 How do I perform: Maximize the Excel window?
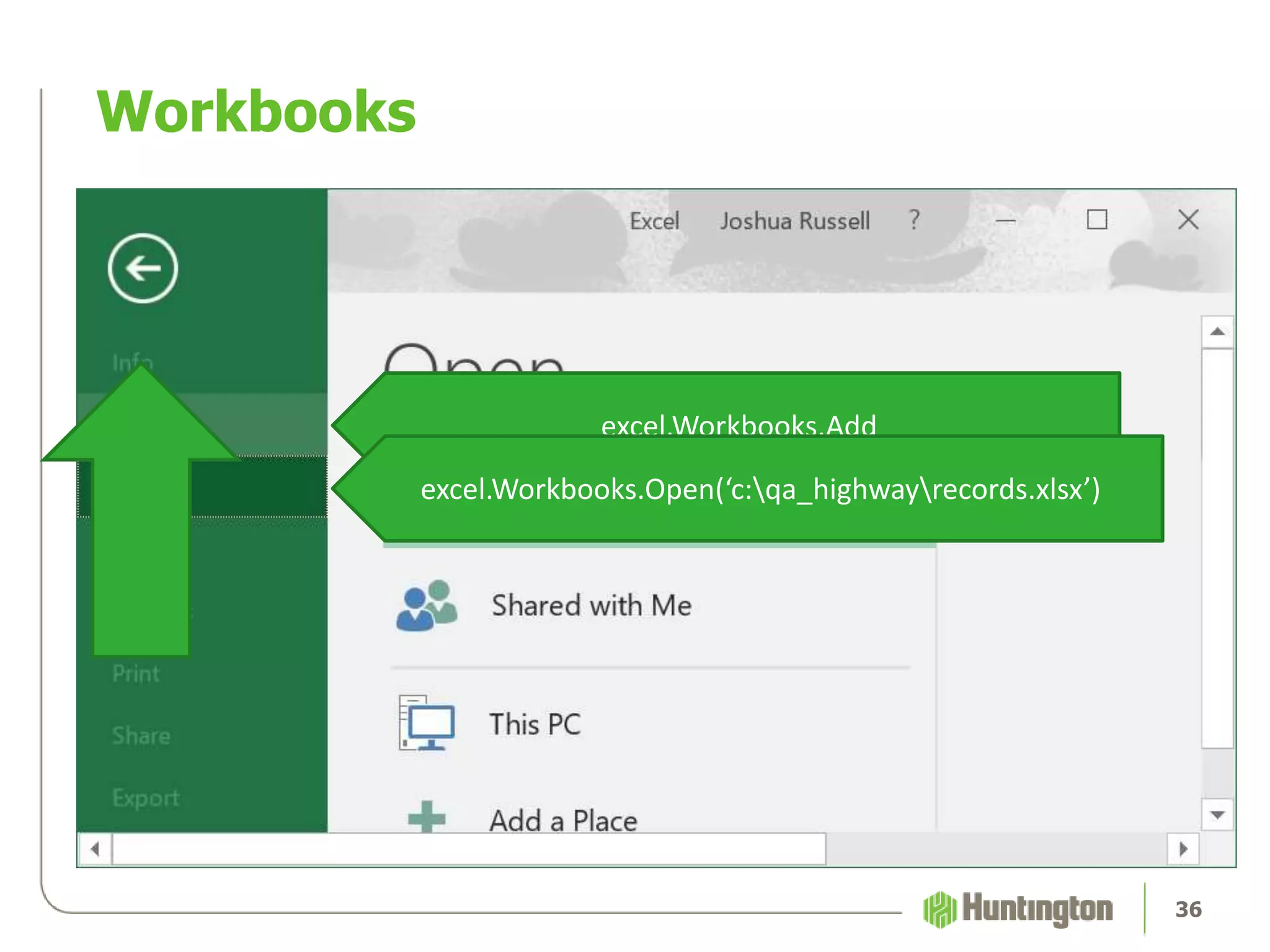click(1097, 219)
